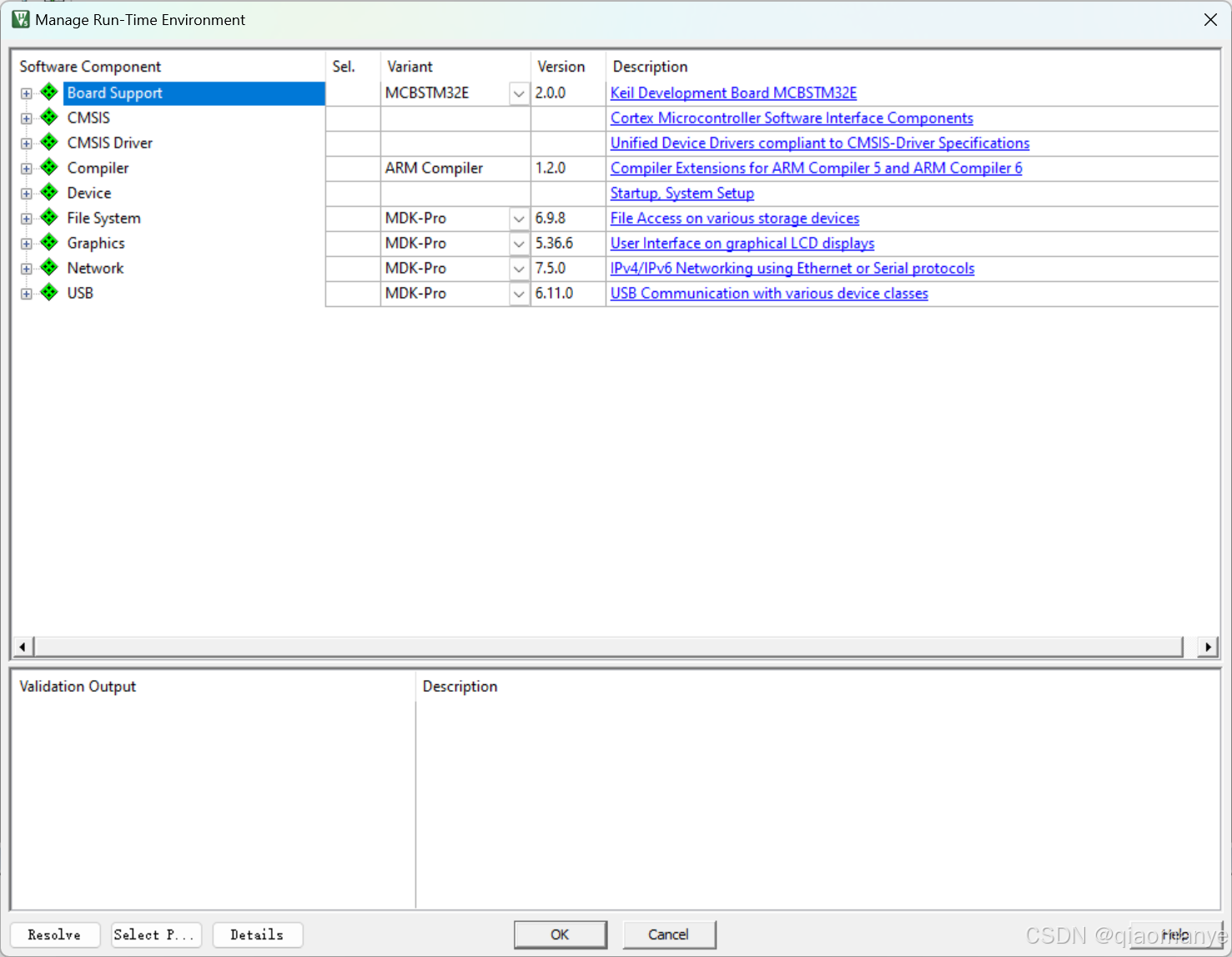Open Startup, System Setup link
The height and width of the screenshot is (957, 1232).
682,193
